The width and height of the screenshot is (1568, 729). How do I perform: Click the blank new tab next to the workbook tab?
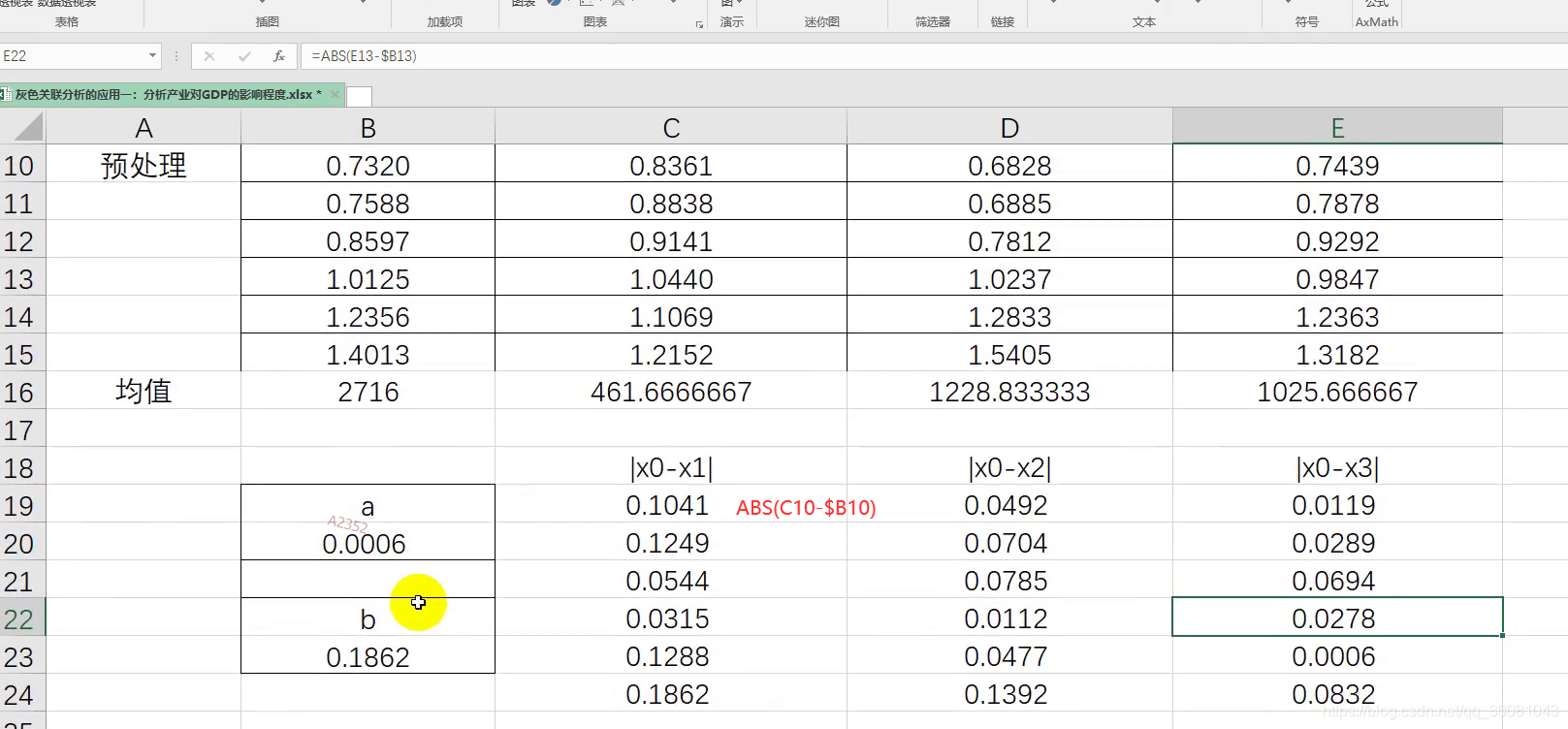(x=359, y=96)
